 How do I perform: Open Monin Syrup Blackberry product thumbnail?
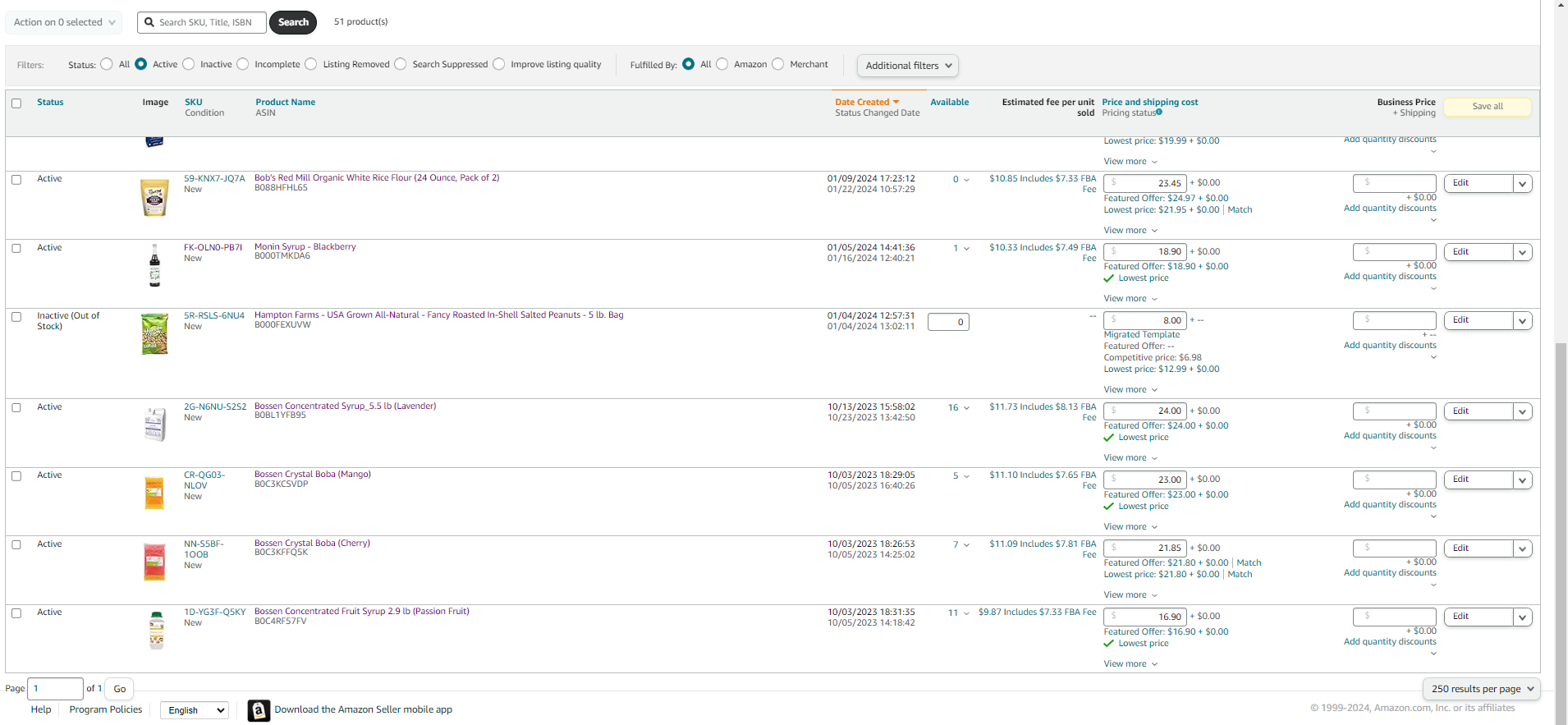click(154, 265)
